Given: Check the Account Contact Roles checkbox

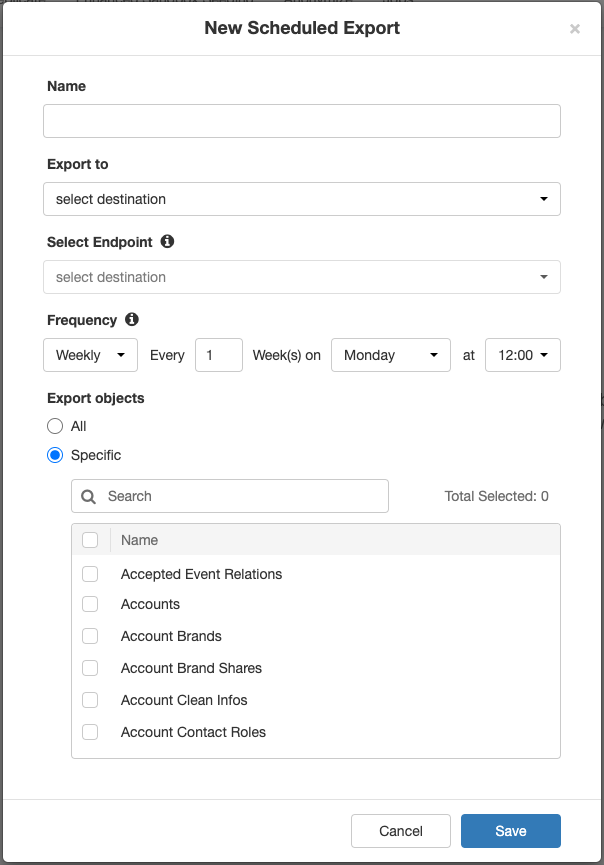Looking at the screenshot, I should tap(90, 732).
